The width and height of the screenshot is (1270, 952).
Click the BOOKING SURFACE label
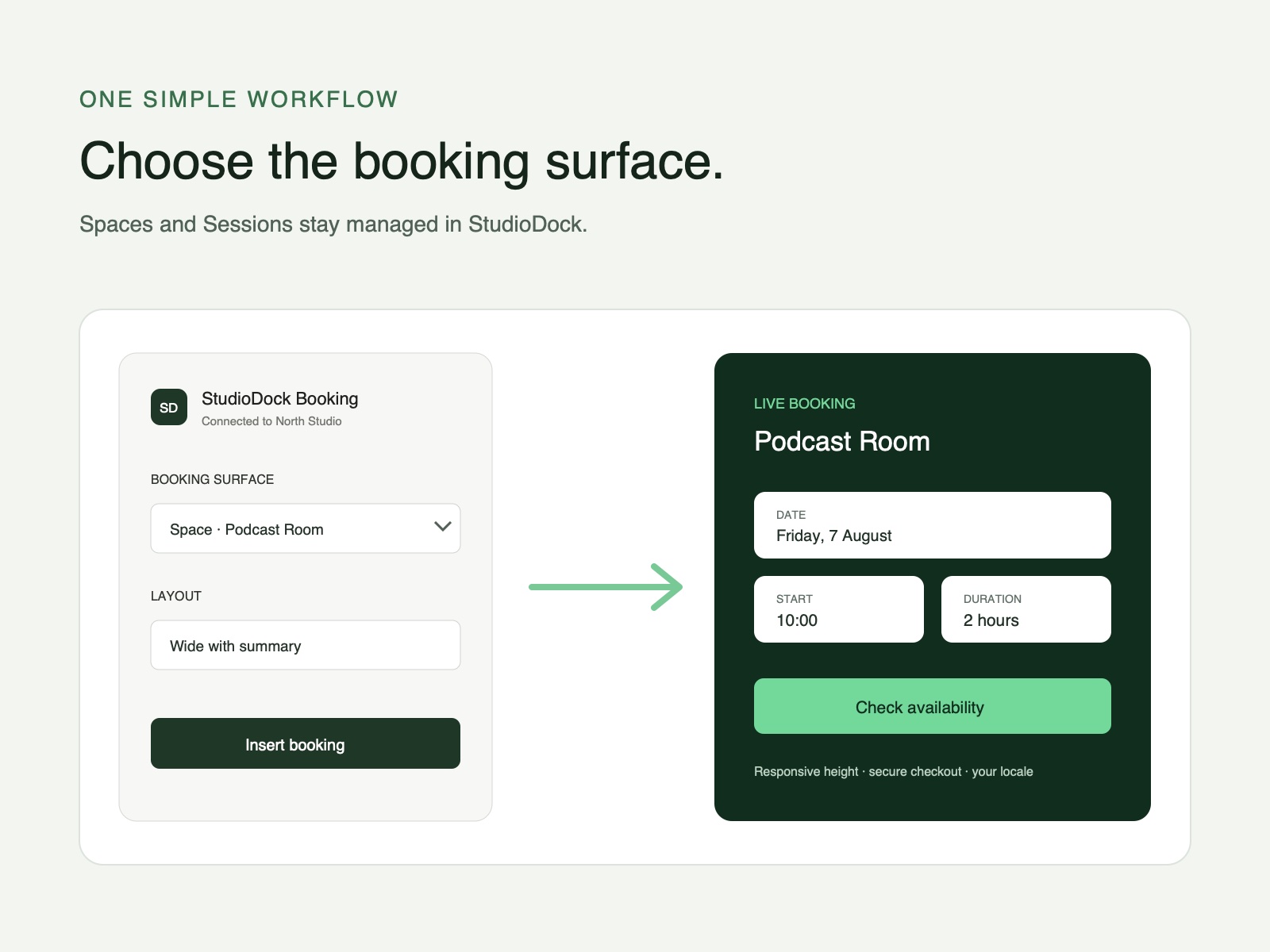[x=212, y=479]
